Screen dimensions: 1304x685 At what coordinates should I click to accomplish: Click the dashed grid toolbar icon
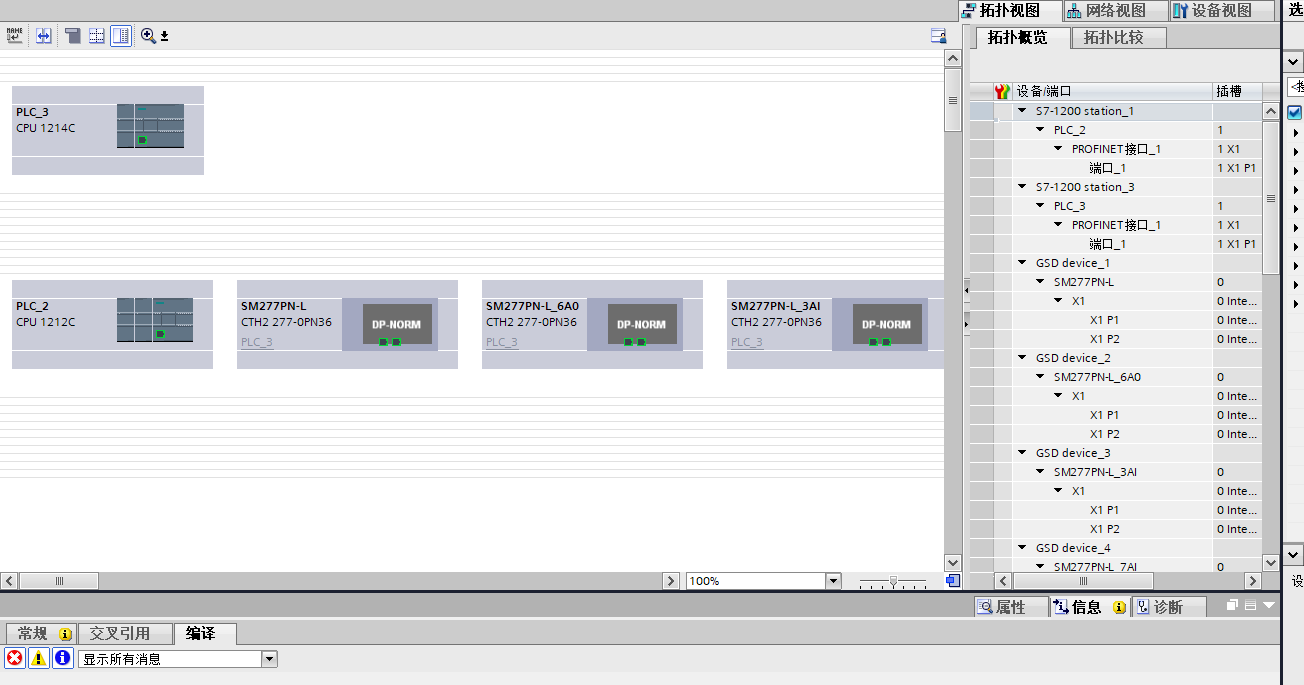(x=97, y=36)
